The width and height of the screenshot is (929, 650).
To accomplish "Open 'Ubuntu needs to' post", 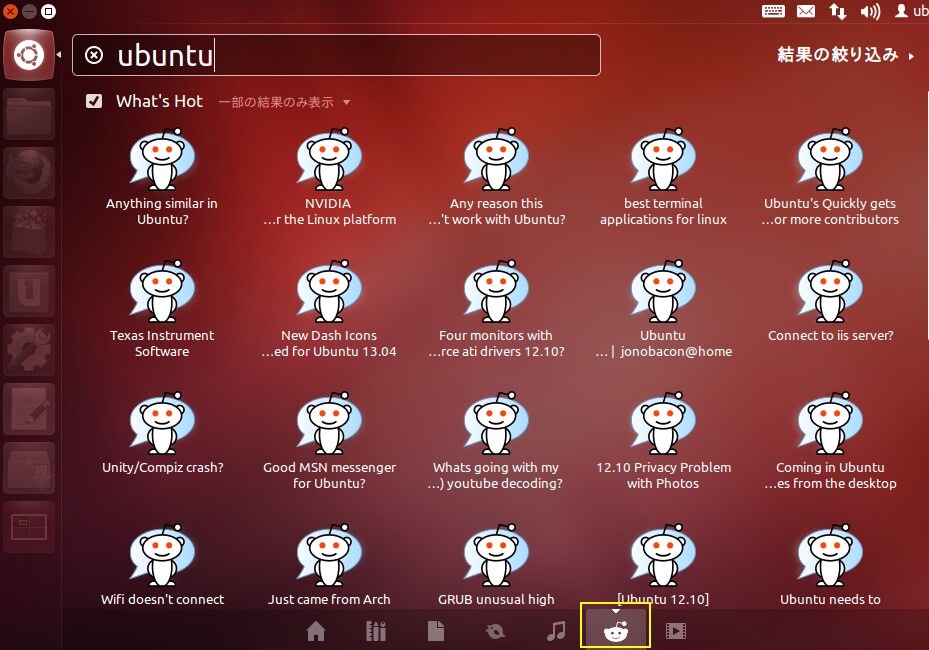I will (x=830, y=565).
